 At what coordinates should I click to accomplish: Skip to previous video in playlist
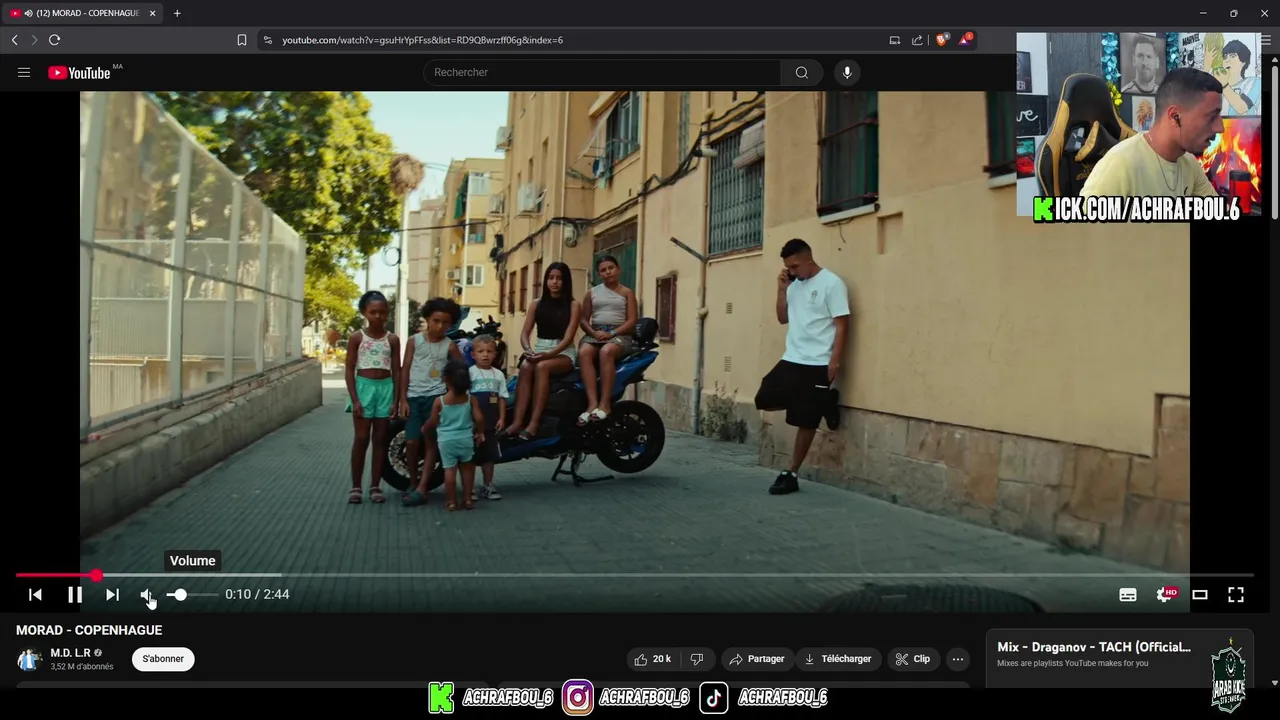tap(35, 594)
